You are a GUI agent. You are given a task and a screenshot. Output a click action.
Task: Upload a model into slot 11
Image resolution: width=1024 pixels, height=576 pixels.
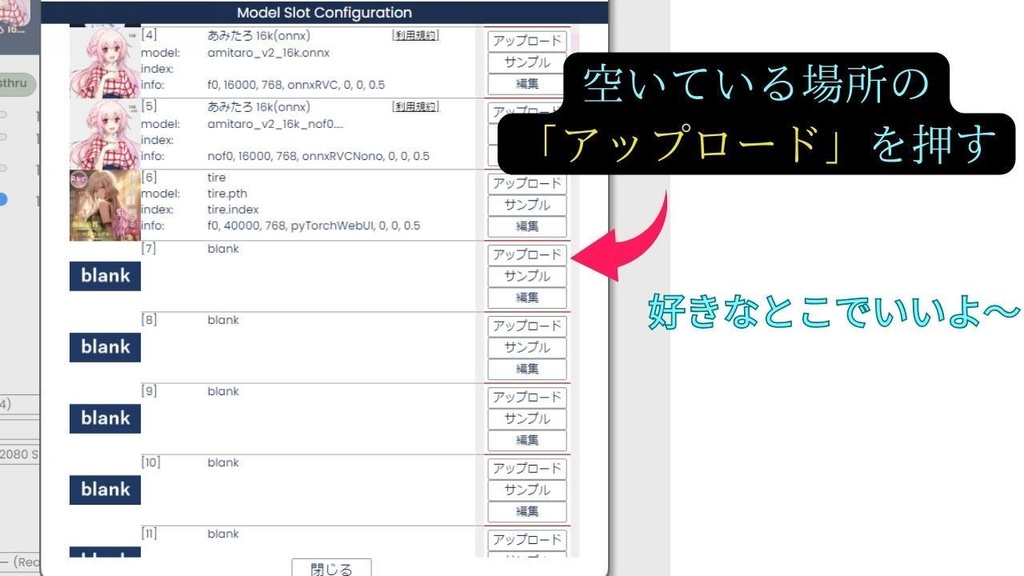click(x=527, y=539)
